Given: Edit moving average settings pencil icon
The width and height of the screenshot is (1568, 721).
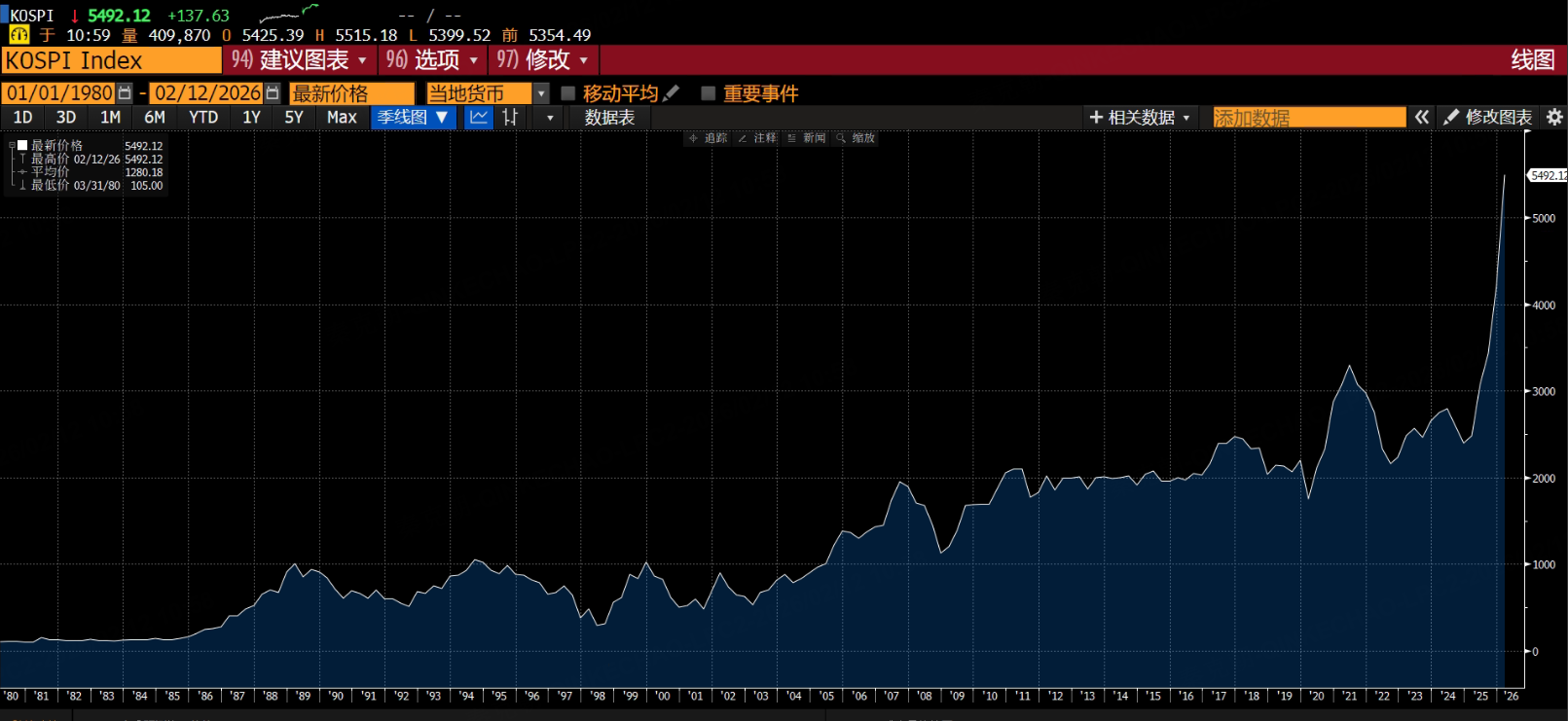Looking at the screenshot, I should (671, 93).
